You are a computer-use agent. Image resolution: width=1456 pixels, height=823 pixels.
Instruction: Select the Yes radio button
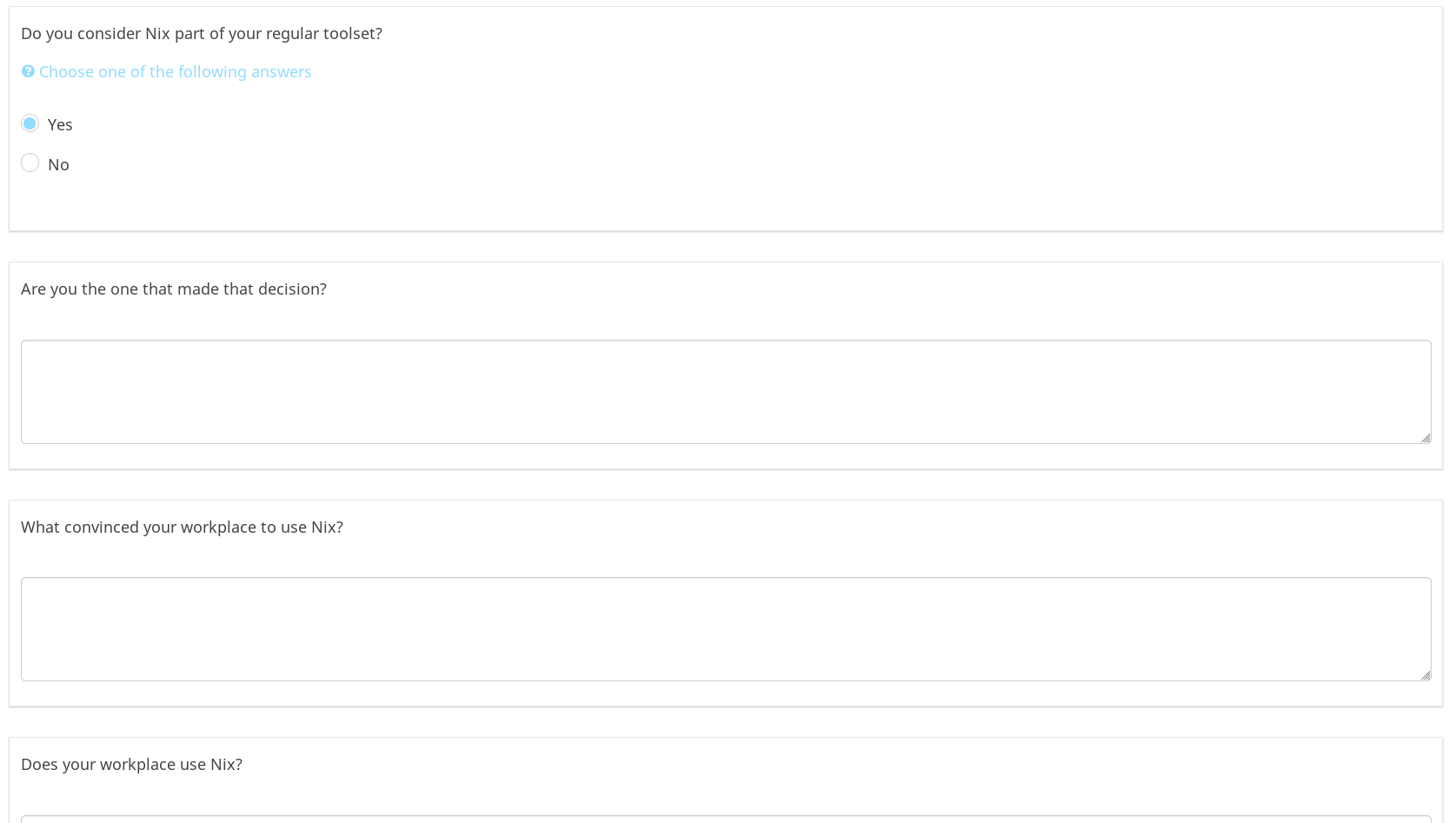tap(30, 123)
